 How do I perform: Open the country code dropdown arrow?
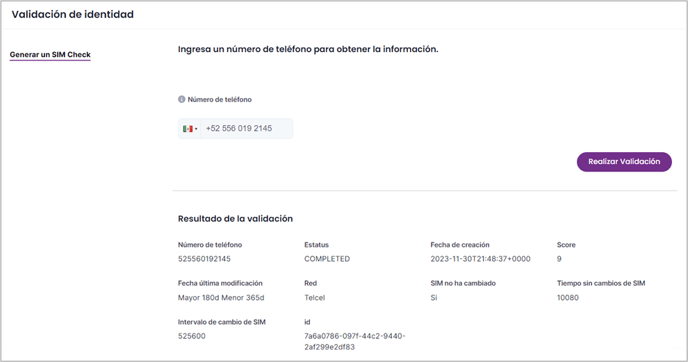[x=196, y=129]
